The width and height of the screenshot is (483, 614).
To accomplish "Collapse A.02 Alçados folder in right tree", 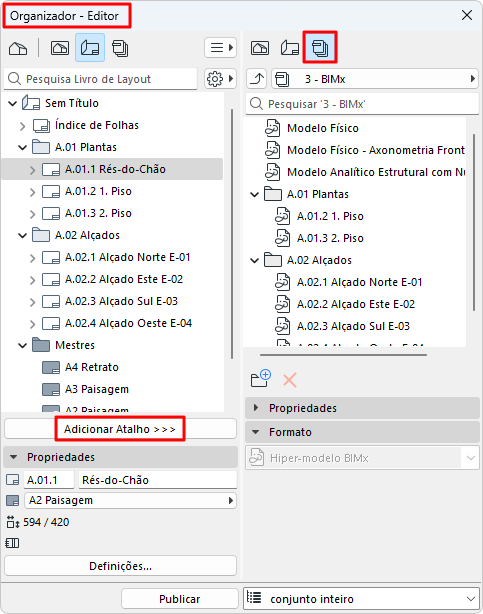I will pyautogui.click(x=255, y=260).
